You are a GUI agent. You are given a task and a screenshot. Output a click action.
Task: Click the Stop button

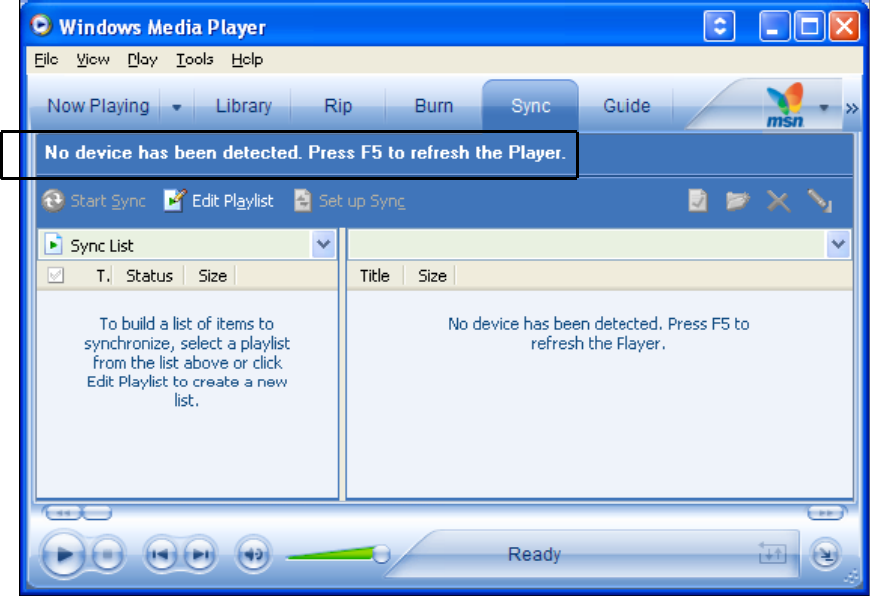click(x=108, y=554)
